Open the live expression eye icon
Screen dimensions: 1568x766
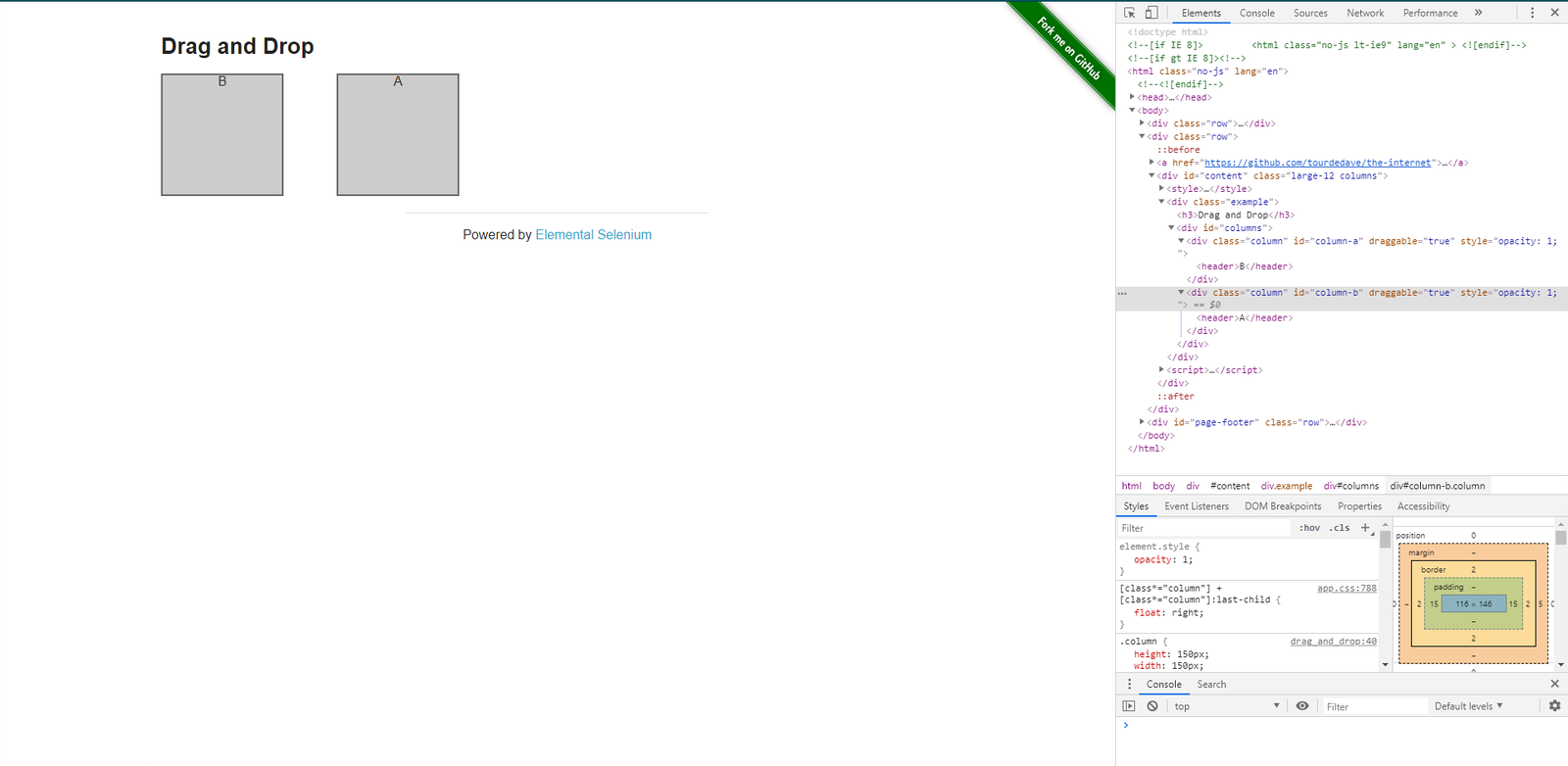pos(1302,706)
